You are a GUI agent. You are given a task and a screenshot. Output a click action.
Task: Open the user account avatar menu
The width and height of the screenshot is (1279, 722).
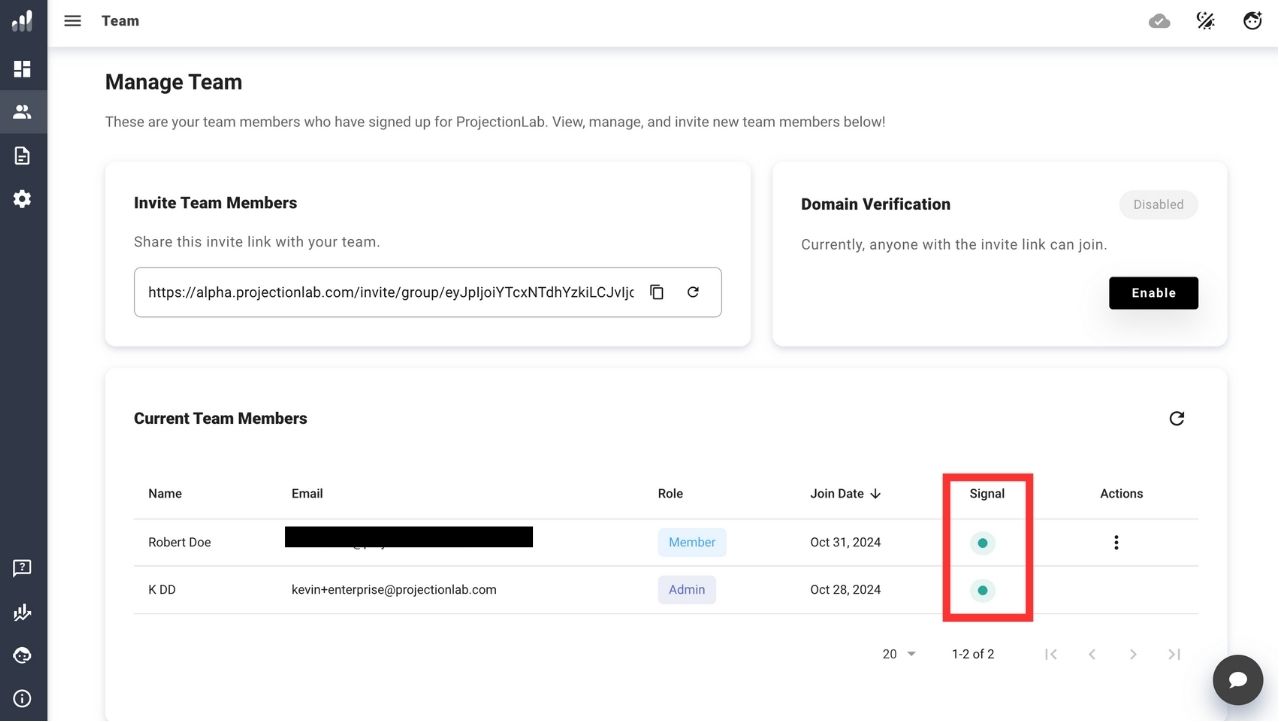tap(1252, 21)
